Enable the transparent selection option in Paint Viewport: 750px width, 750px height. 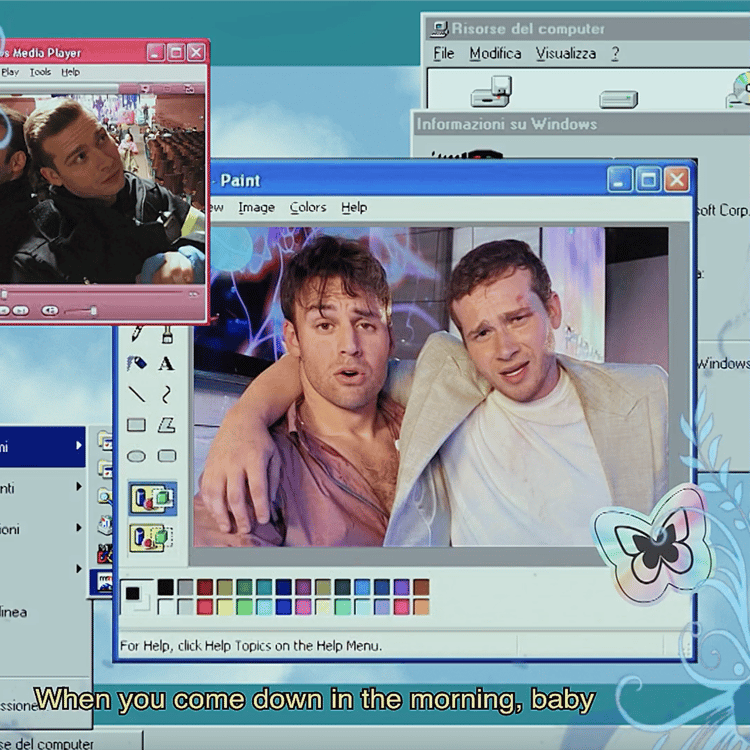pyautogui.click(x=151, y=538)
